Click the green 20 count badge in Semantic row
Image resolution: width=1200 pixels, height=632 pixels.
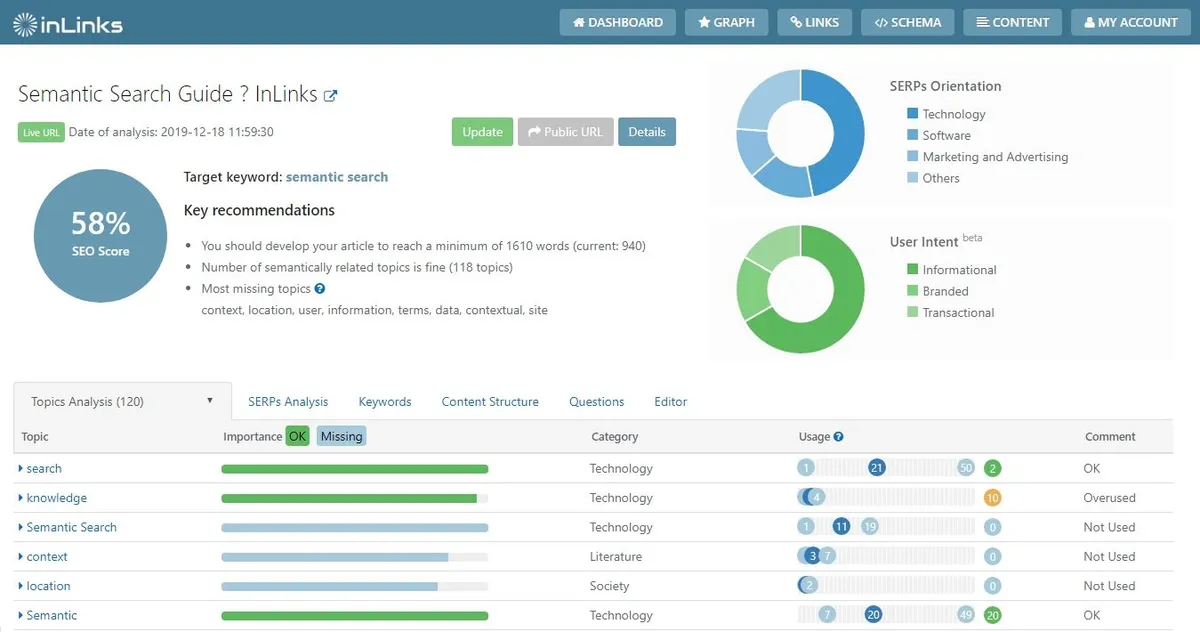point(992,616)
